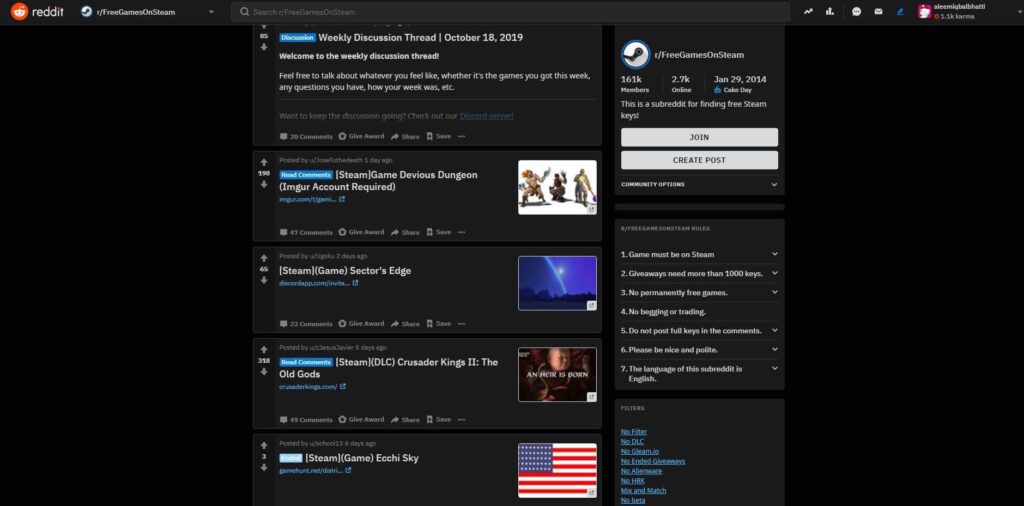The width and height of the screenshot is (1024, 506).
Task: Select the No Ended Giveaways filter link
Action: [x=652, y=461]
